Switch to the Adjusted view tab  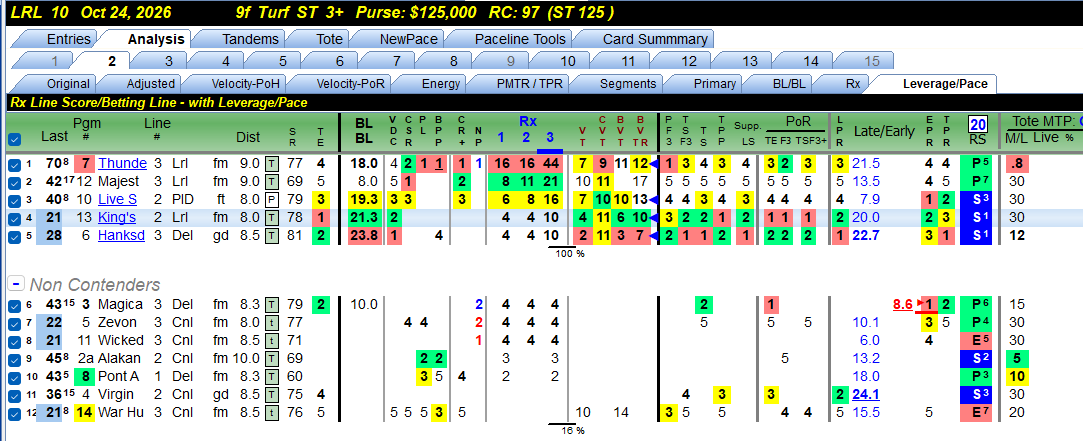[150, 84]
